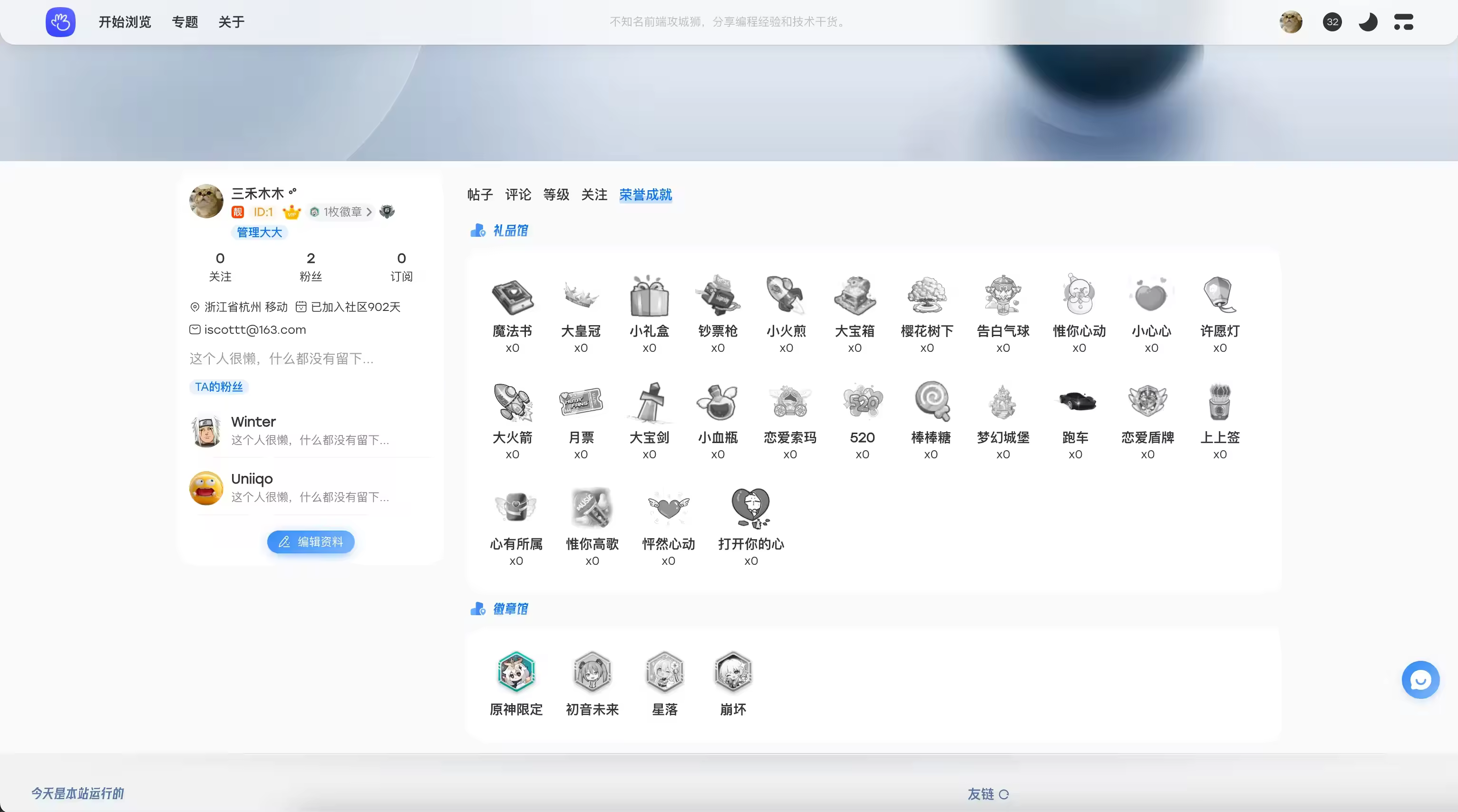Click the 小礼盒 gift icon
This screenshot has width=1458, height=812.
pos(649,296)
